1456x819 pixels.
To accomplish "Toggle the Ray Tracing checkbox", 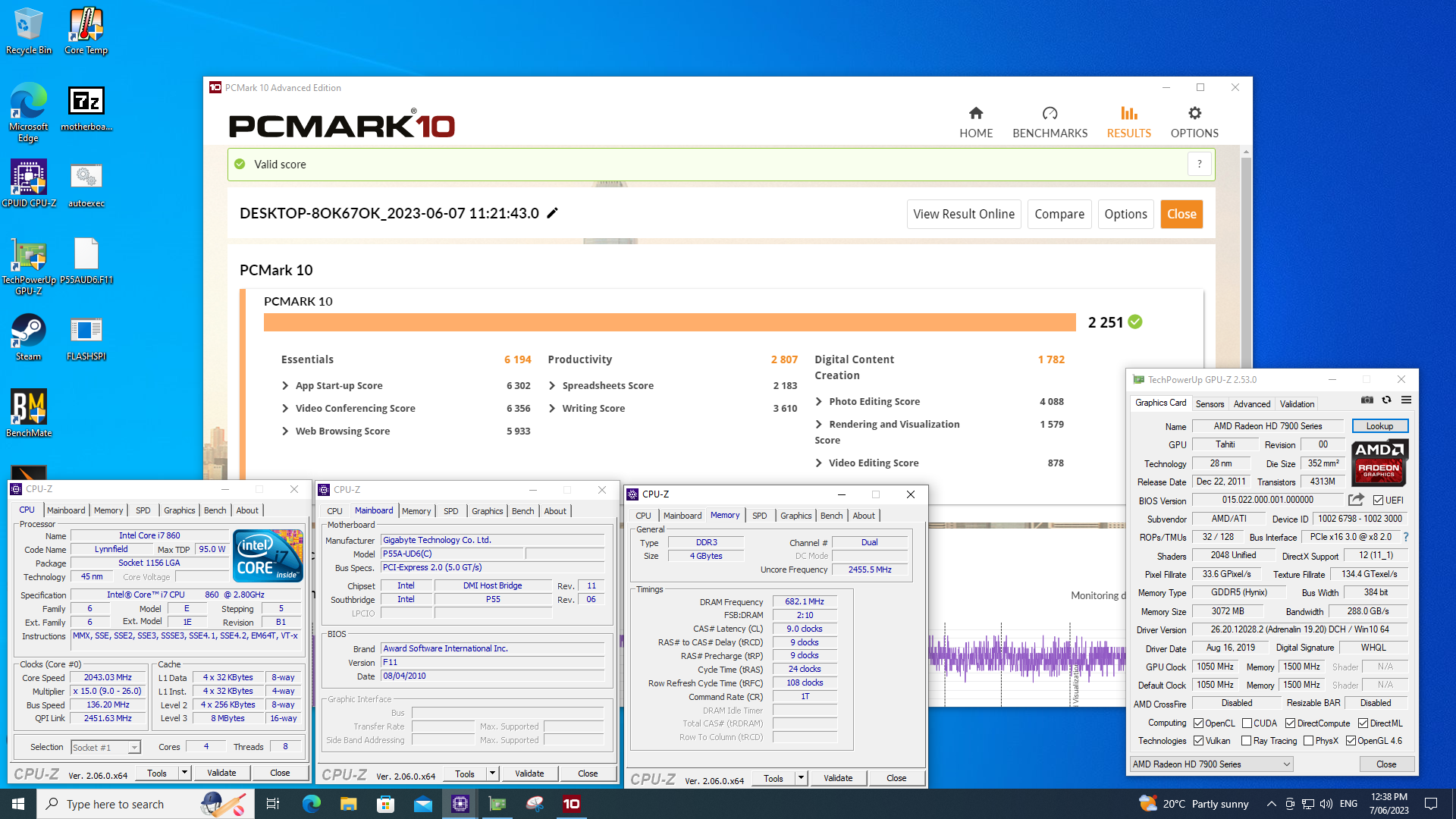I will [1246, 741].
